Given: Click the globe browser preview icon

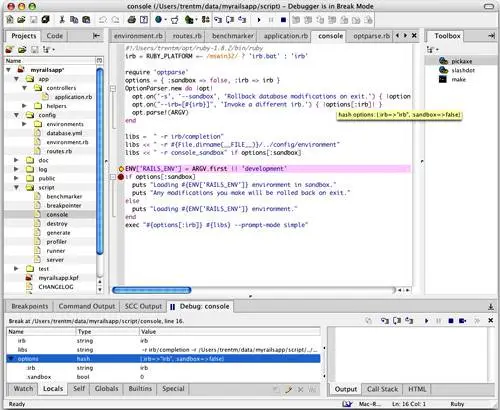Looking at the screenshot, I should pos(158,20).
